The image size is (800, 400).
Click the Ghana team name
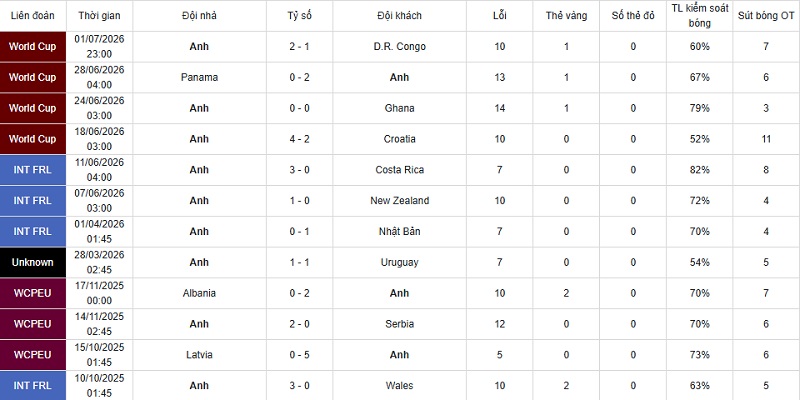click(399, 108)
